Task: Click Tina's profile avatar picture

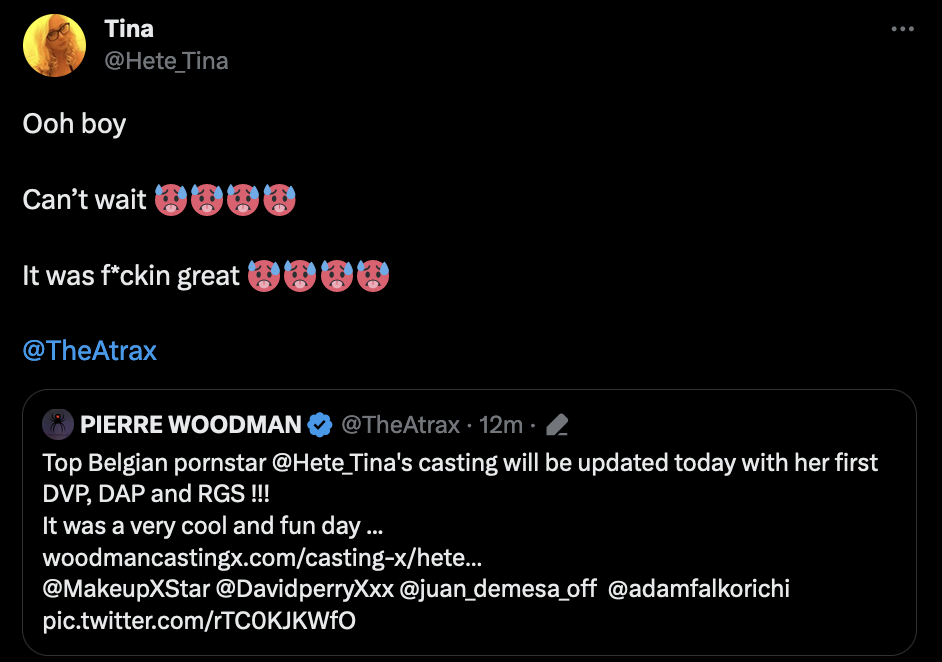Action: (x=54, y=45)
